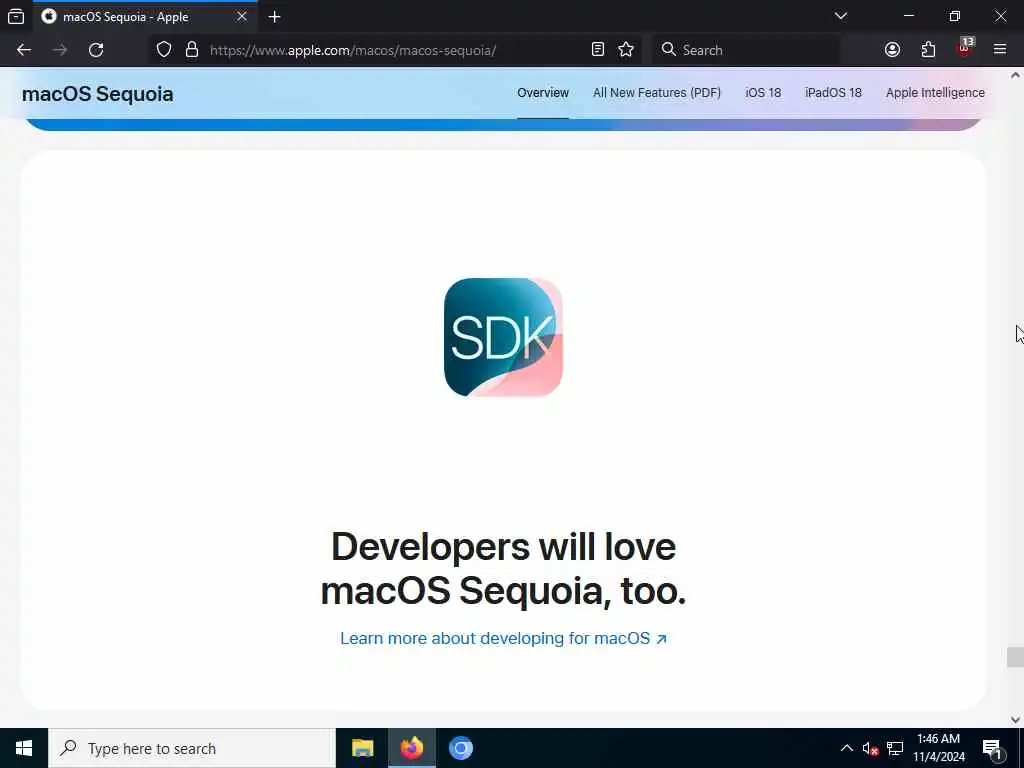
Task: Select the Overview nav item
Action: tap(543, 93)
